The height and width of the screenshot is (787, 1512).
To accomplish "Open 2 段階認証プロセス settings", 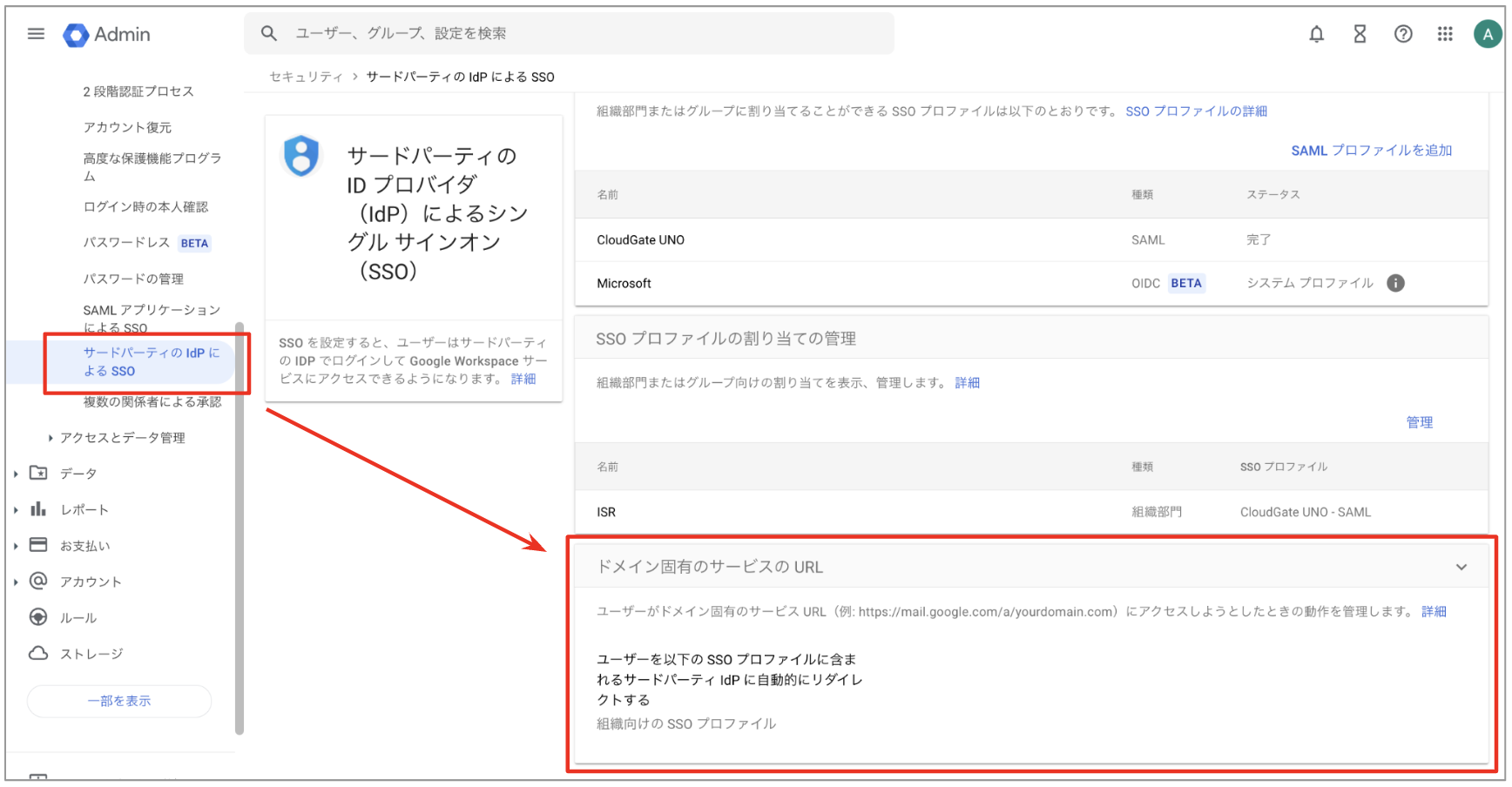I will pos(138,91).
